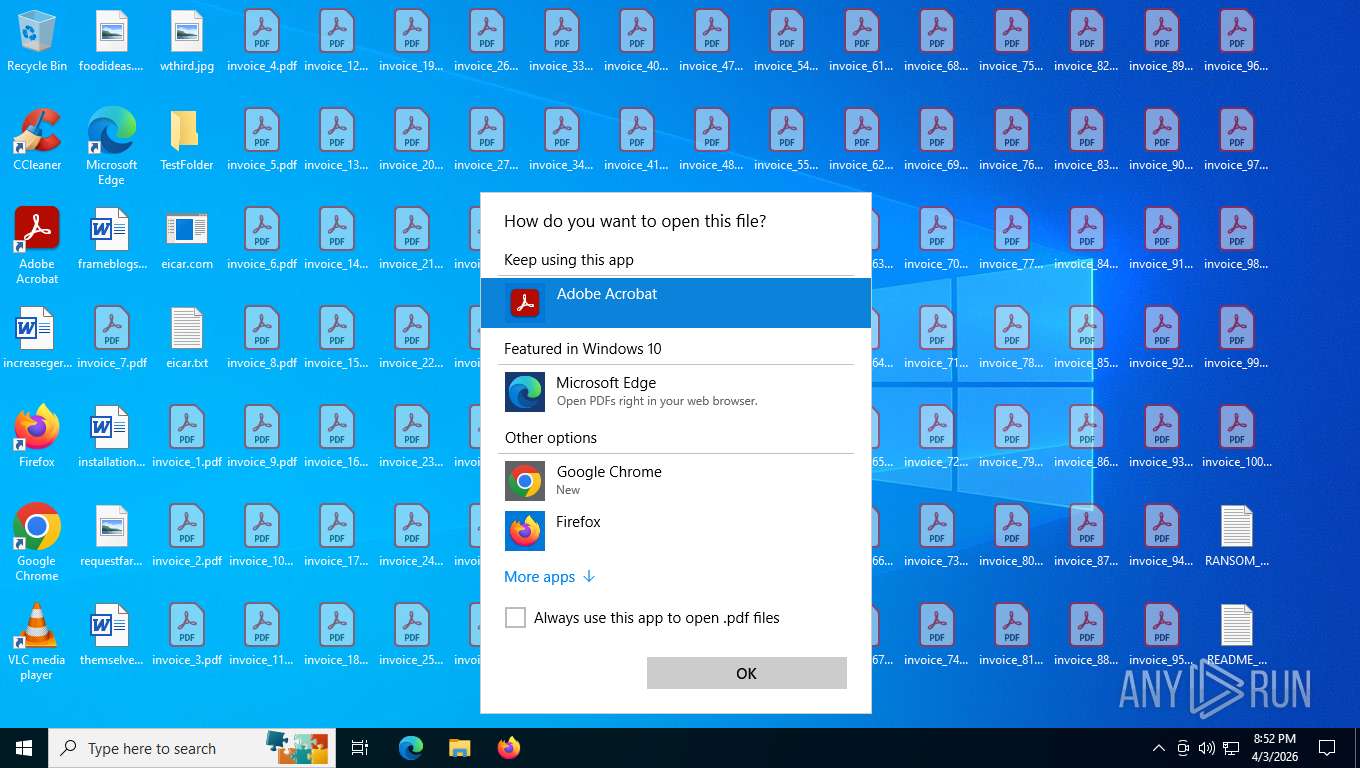Choose Microsoft Edge to open the file
Image resolution: width=1360 pixels, height=768 pixels.
click(x=676, y=391)
